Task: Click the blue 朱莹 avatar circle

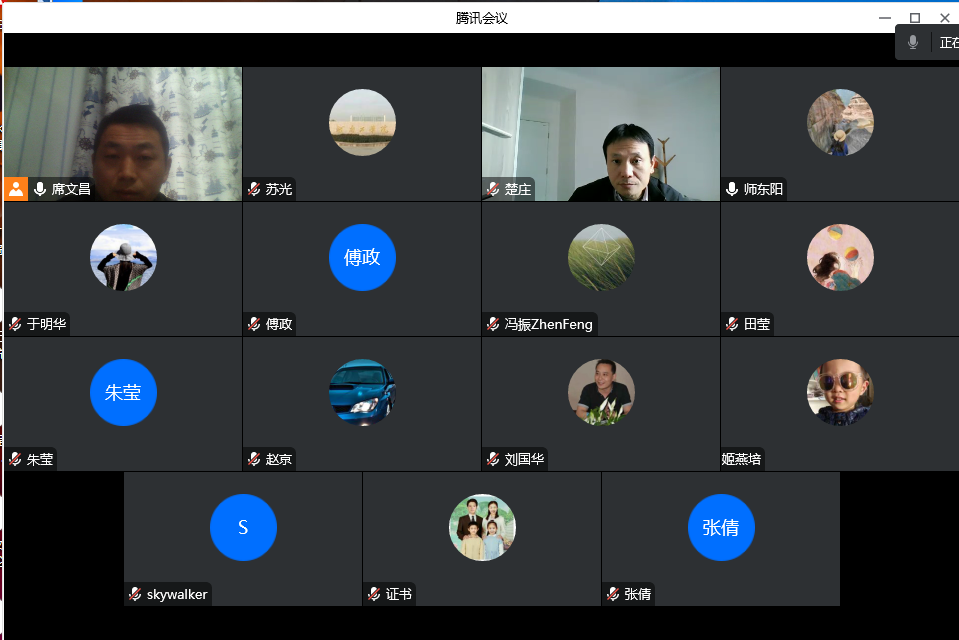Action: (x=123, y=392)
